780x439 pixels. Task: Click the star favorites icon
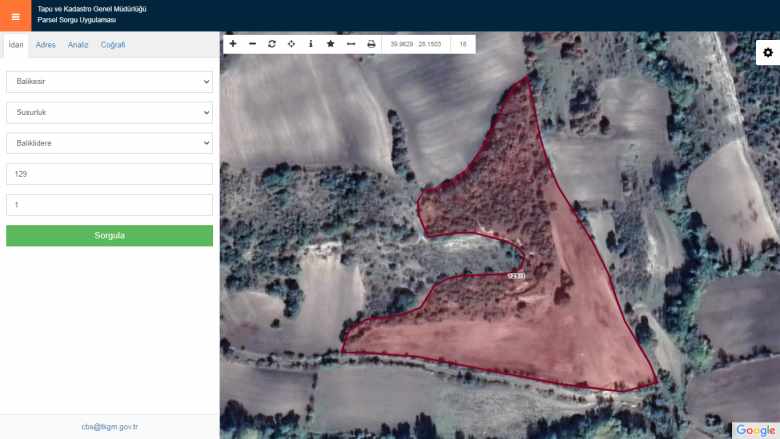[x=330, y=44]
